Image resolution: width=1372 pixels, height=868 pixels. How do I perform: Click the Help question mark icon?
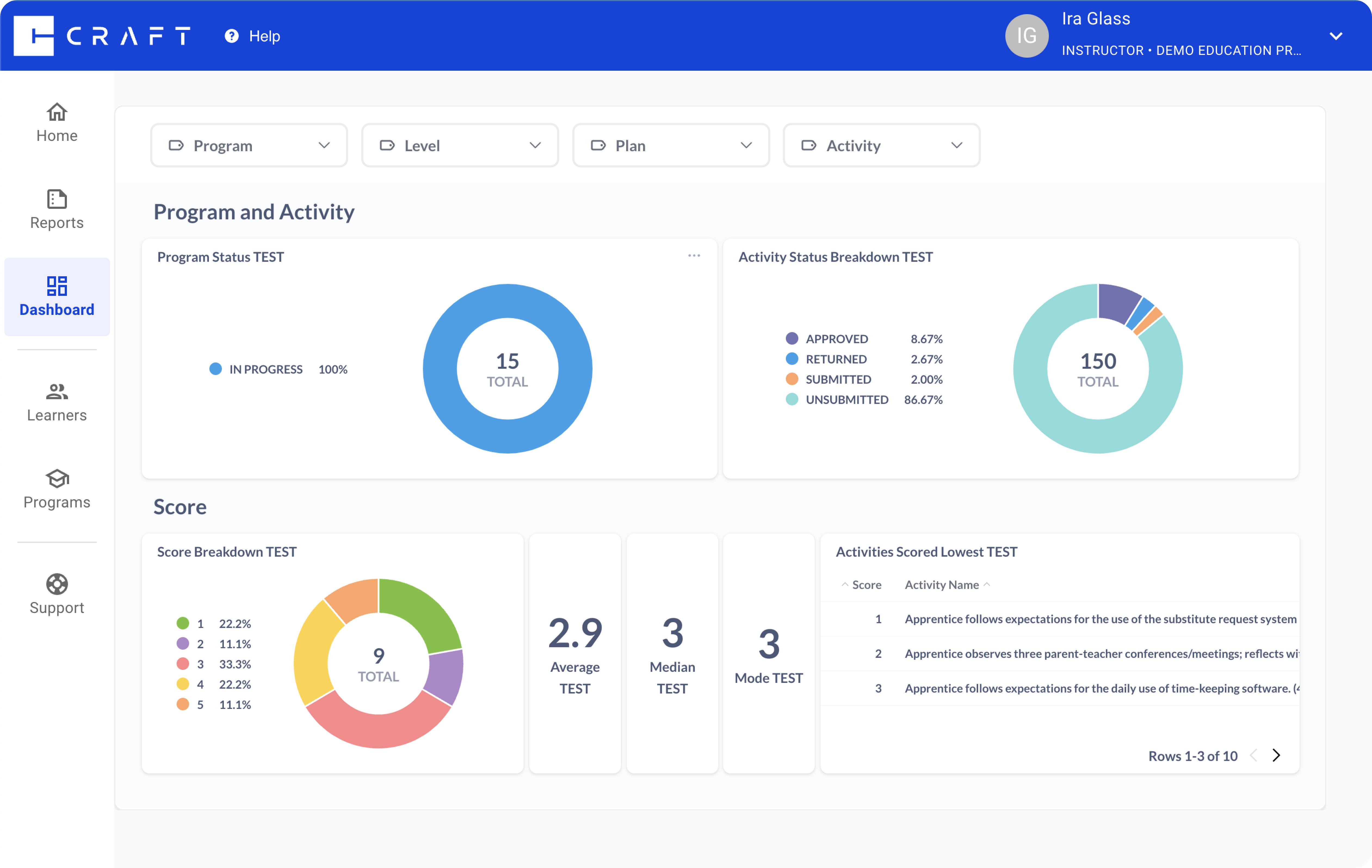pos(231,36)
